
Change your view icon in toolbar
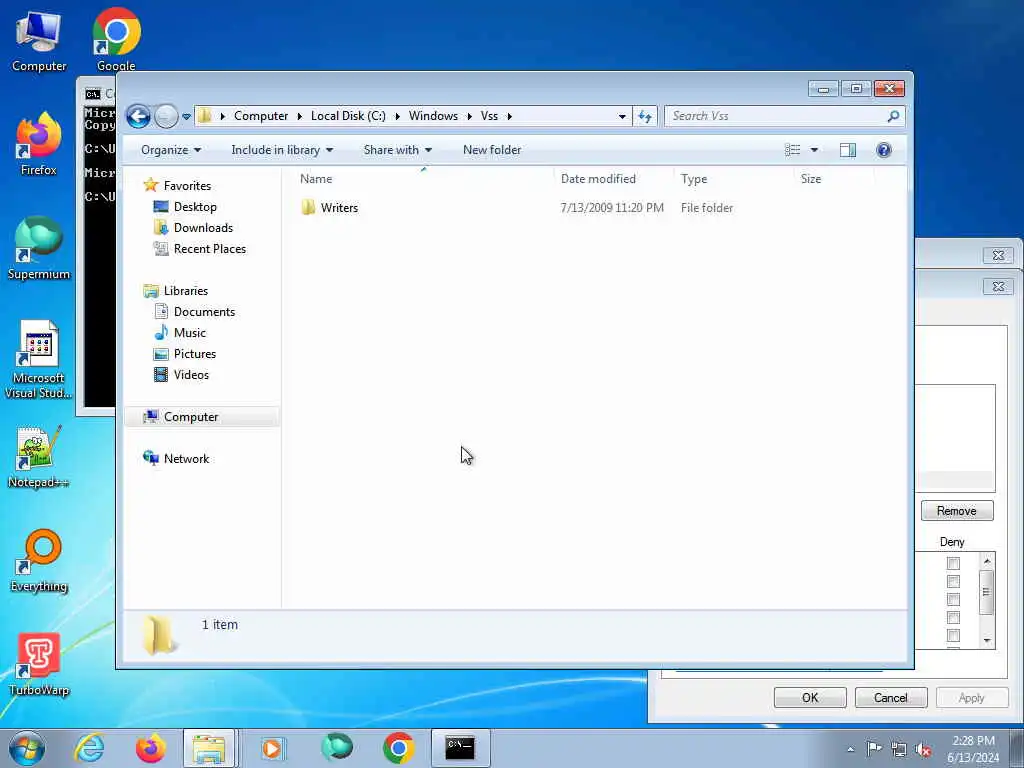[x=792, y=150]
